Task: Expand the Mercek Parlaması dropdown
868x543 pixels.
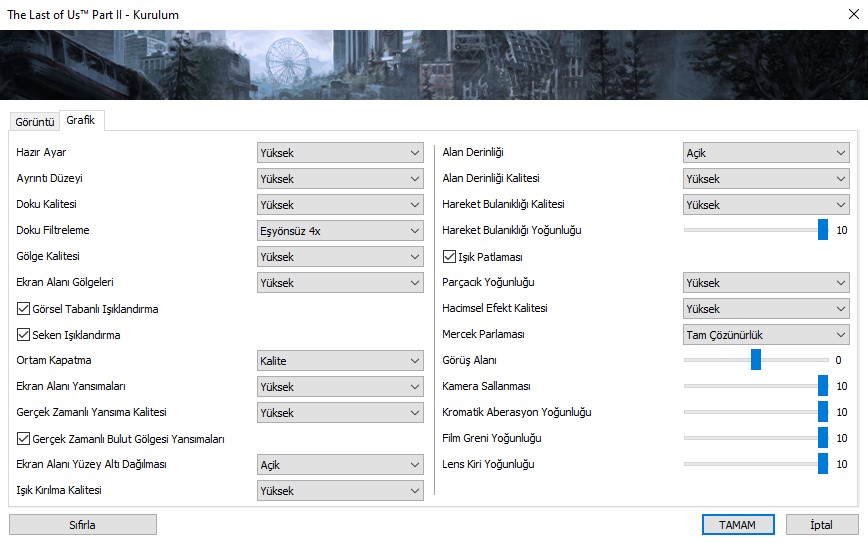Action: click(766, 335)
